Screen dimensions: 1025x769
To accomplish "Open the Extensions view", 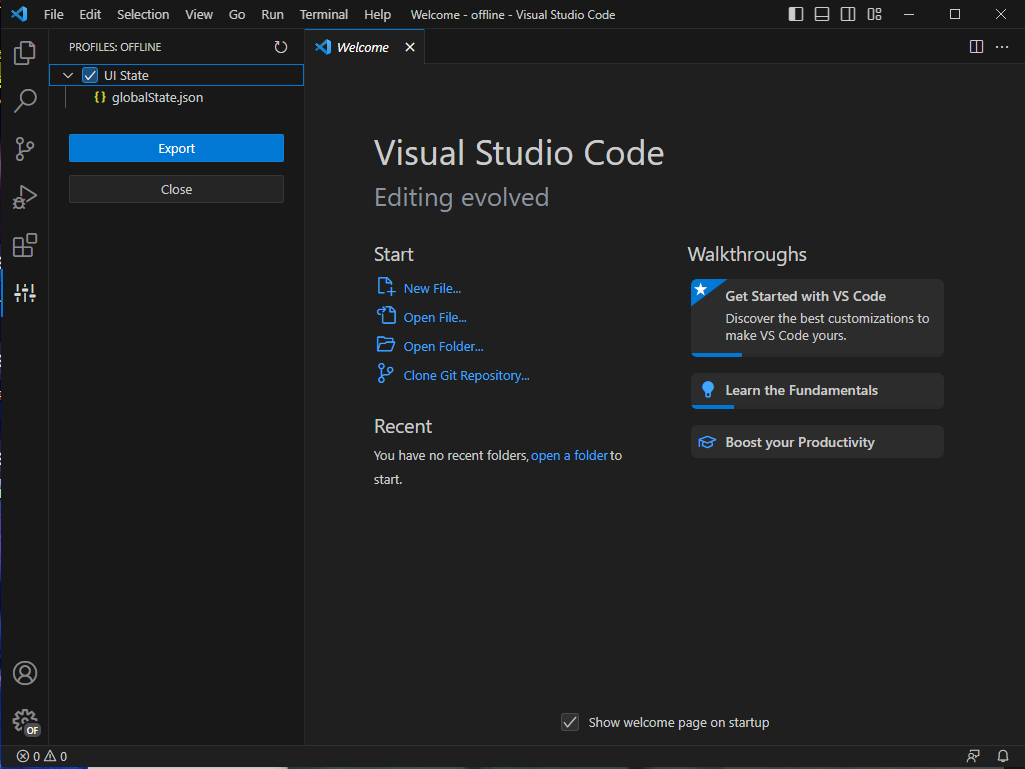I will click(x=24, y=244).
